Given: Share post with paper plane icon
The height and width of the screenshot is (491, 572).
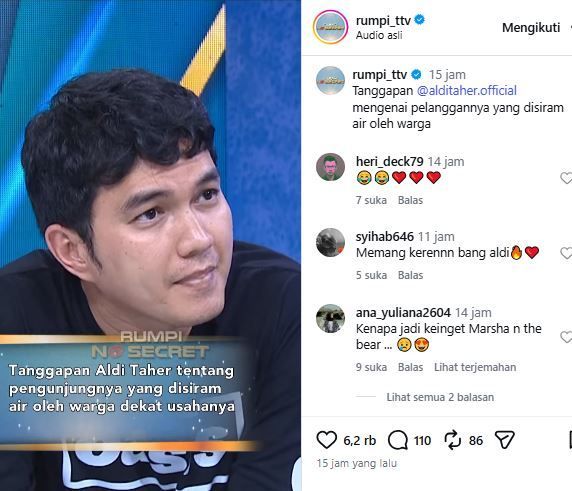Looking at the screenshot, I should (x=505, y=440).
